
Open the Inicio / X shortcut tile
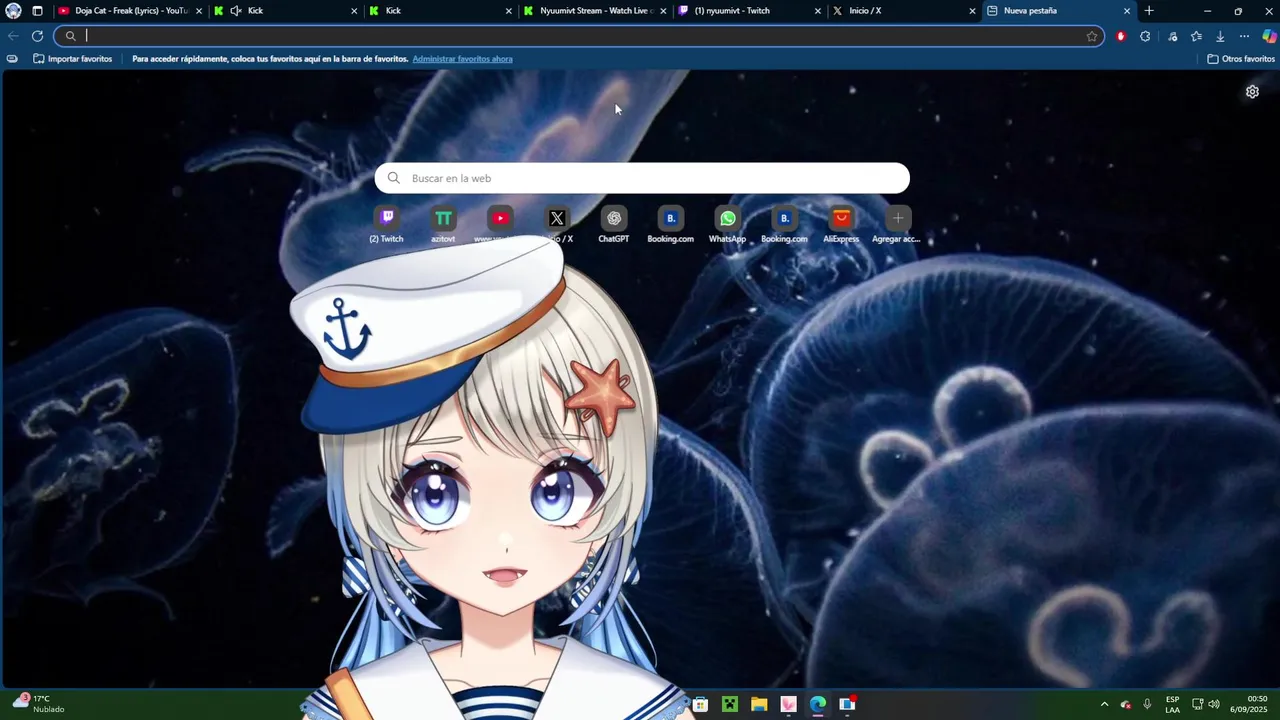coord(557,225)
